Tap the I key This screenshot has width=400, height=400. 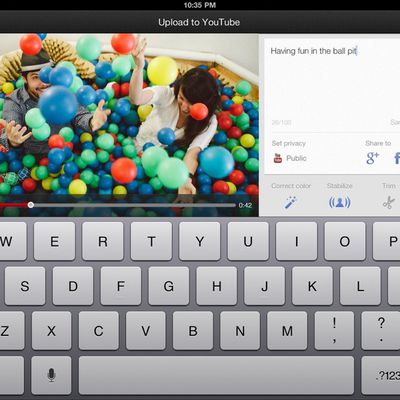(x=296, y=241)
